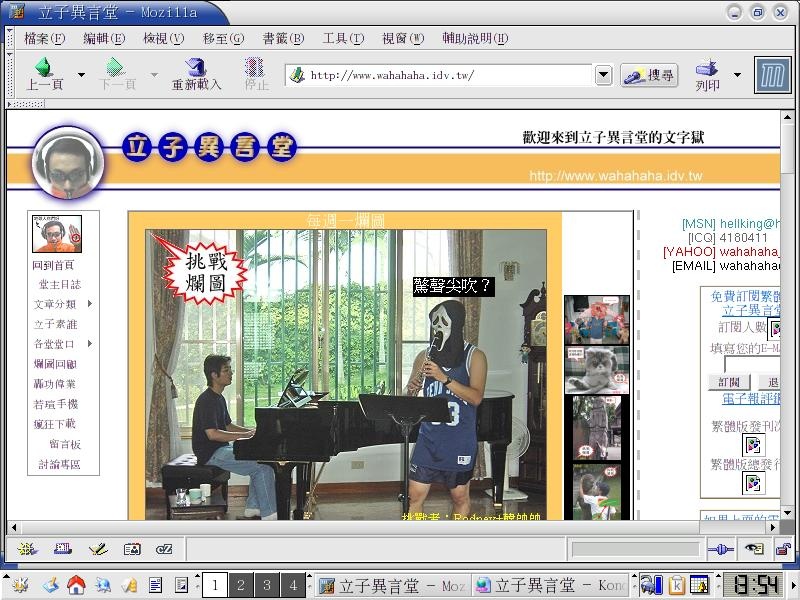This screenshot has height=600, width=800.
Task: Expand the 文章分類 submenu arrow
Action: [x=90, y=304]
